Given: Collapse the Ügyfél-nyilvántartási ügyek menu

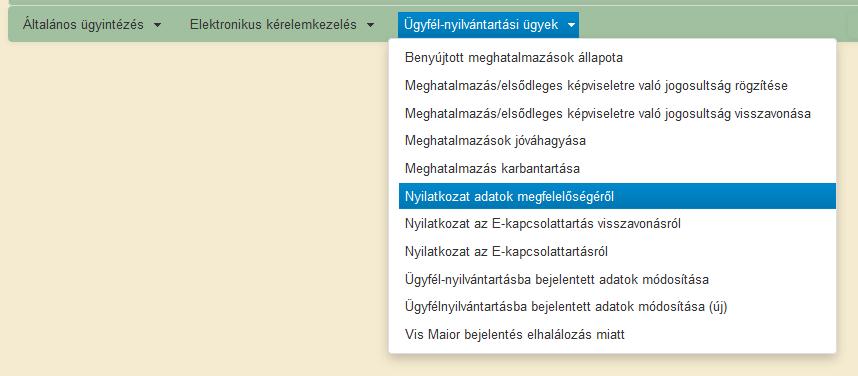Looking at the screenshot, I should pos(488,25).
